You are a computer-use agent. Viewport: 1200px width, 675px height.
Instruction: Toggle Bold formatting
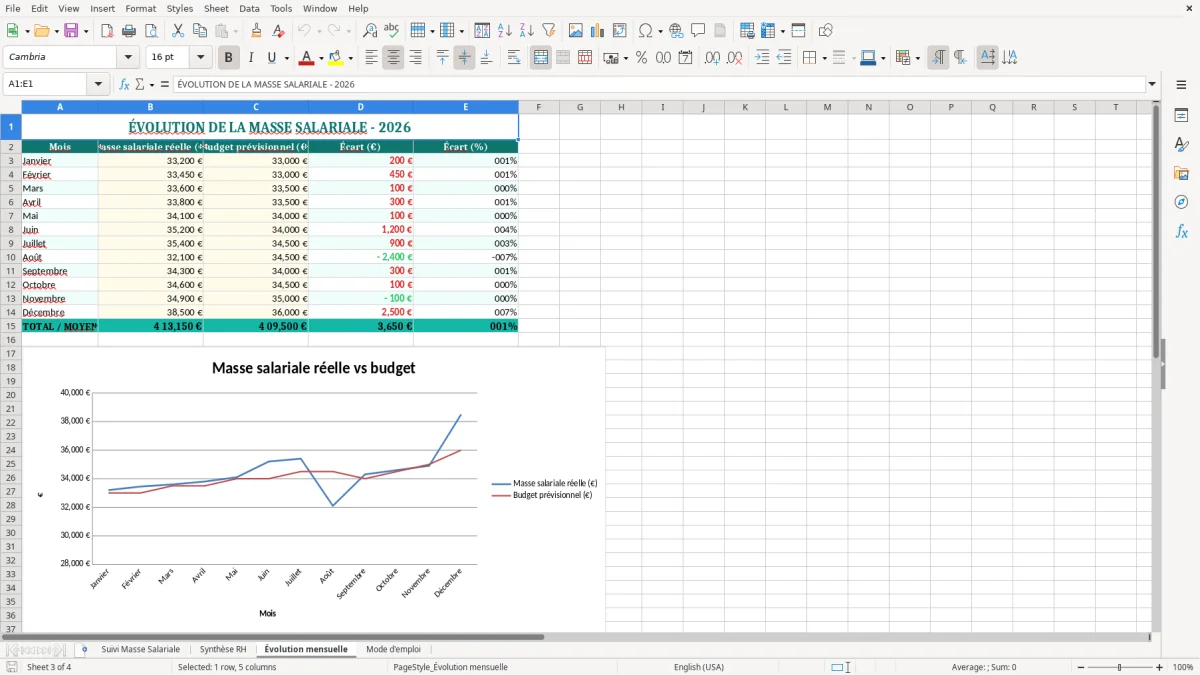click(229, 58)
